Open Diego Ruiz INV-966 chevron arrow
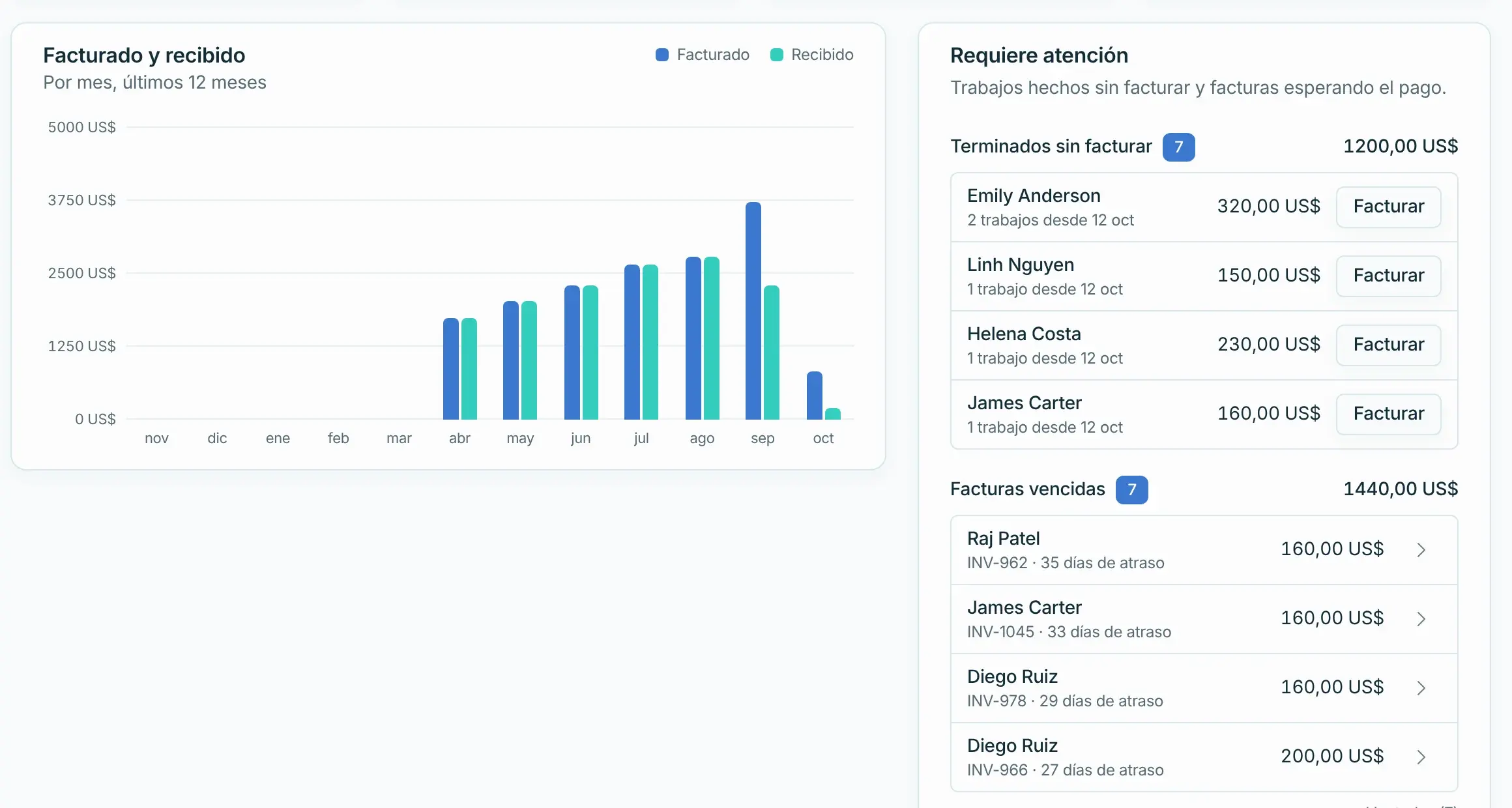Viewport: 1512px width, 808px height. (x=1421, y=757)
